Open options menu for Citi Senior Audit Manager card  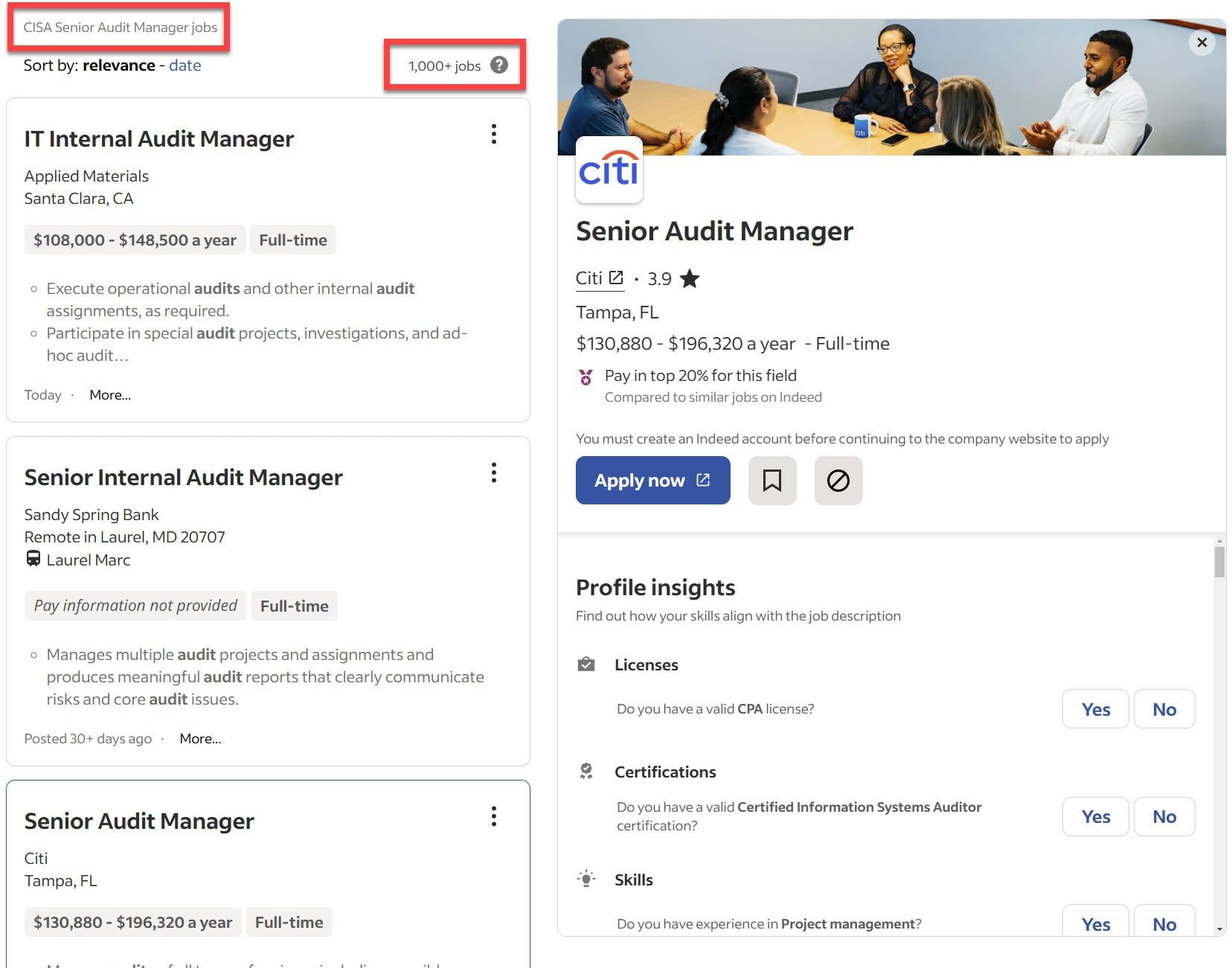click(x=493, y=816)
